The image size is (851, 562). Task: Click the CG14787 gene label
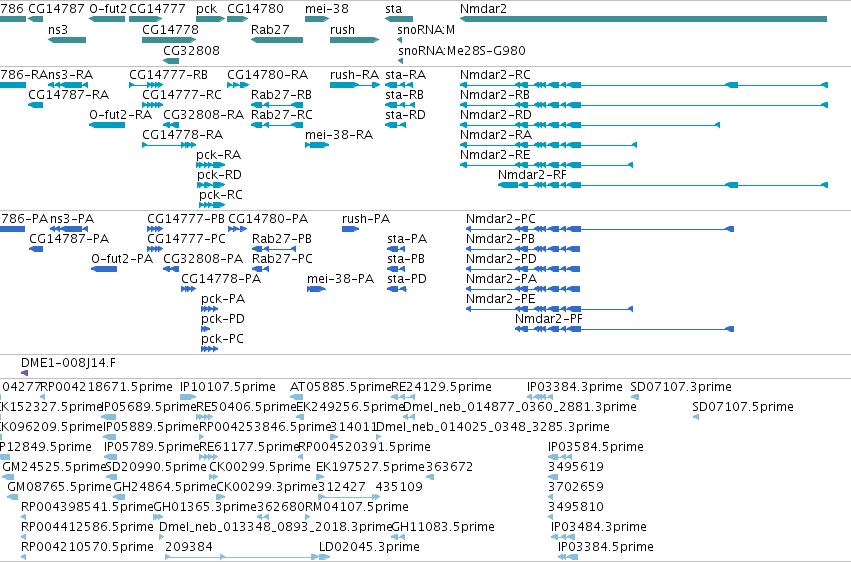pos(56,9)
